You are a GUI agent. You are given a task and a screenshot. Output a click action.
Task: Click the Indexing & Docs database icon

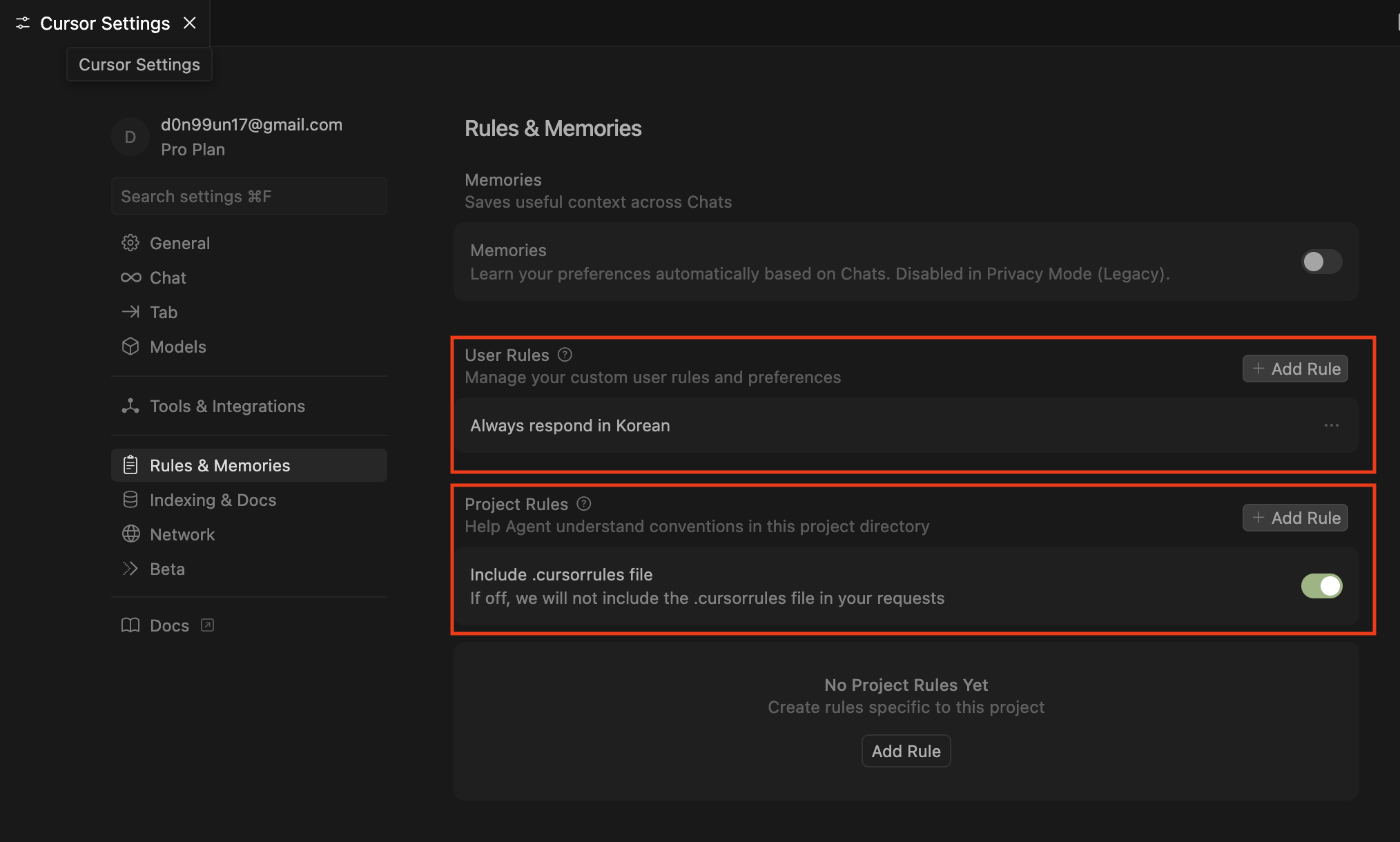(x=130, y=500)
